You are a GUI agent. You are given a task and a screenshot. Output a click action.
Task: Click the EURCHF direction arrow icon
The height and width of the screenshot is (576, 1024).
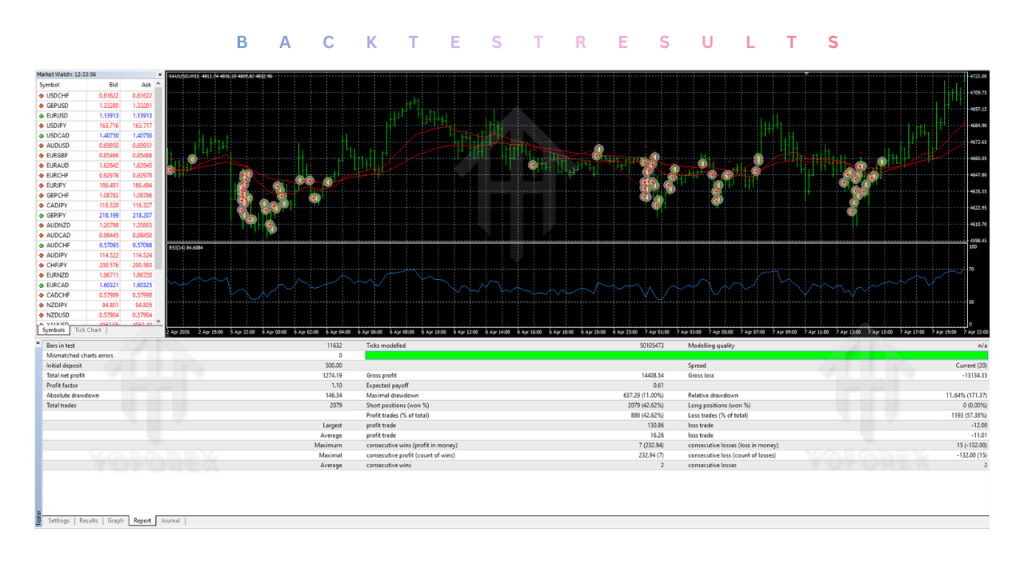(42, 176)
